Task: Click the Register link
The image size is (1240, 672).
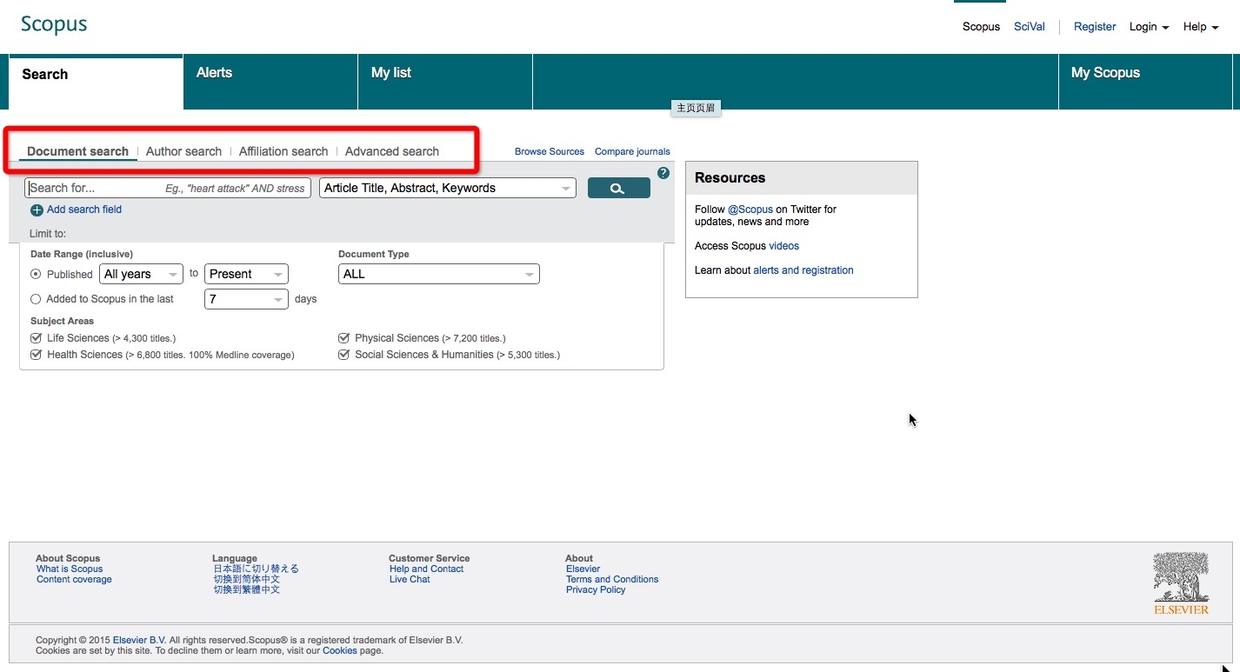Action: 1095,27
